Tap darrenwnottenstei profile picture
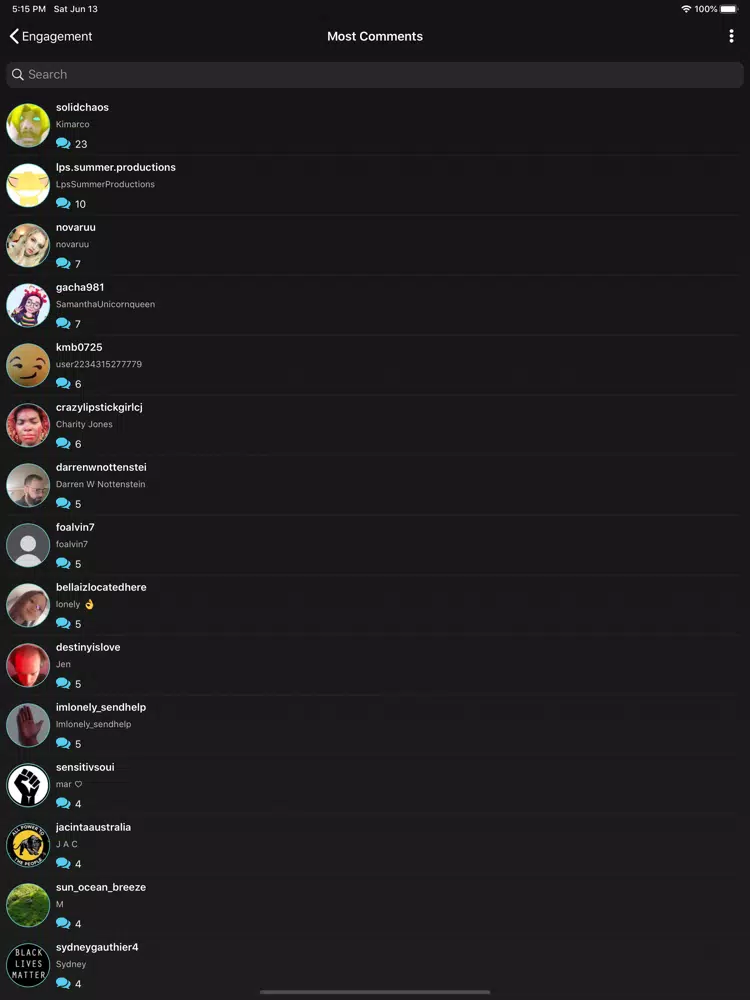 pos(28,485)
